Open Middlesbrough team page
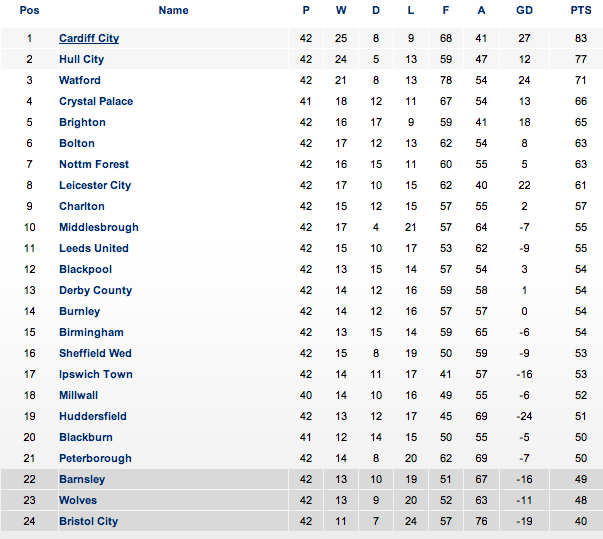The width and height of the screenshot is (603, 539). click(x=99, y=227)
